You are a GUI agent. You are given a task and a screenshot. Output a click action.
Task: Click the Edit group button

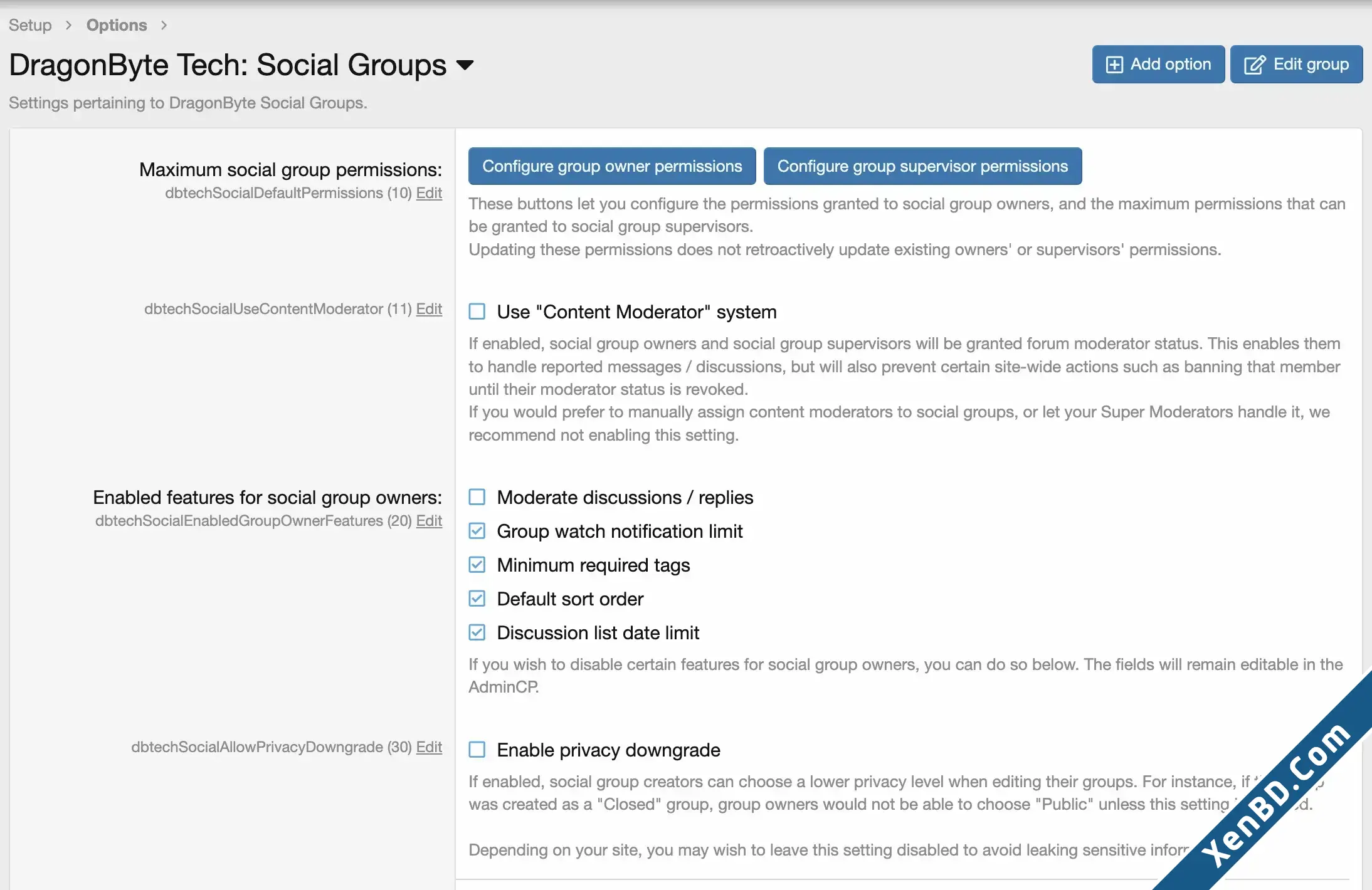click(1296, 64)
